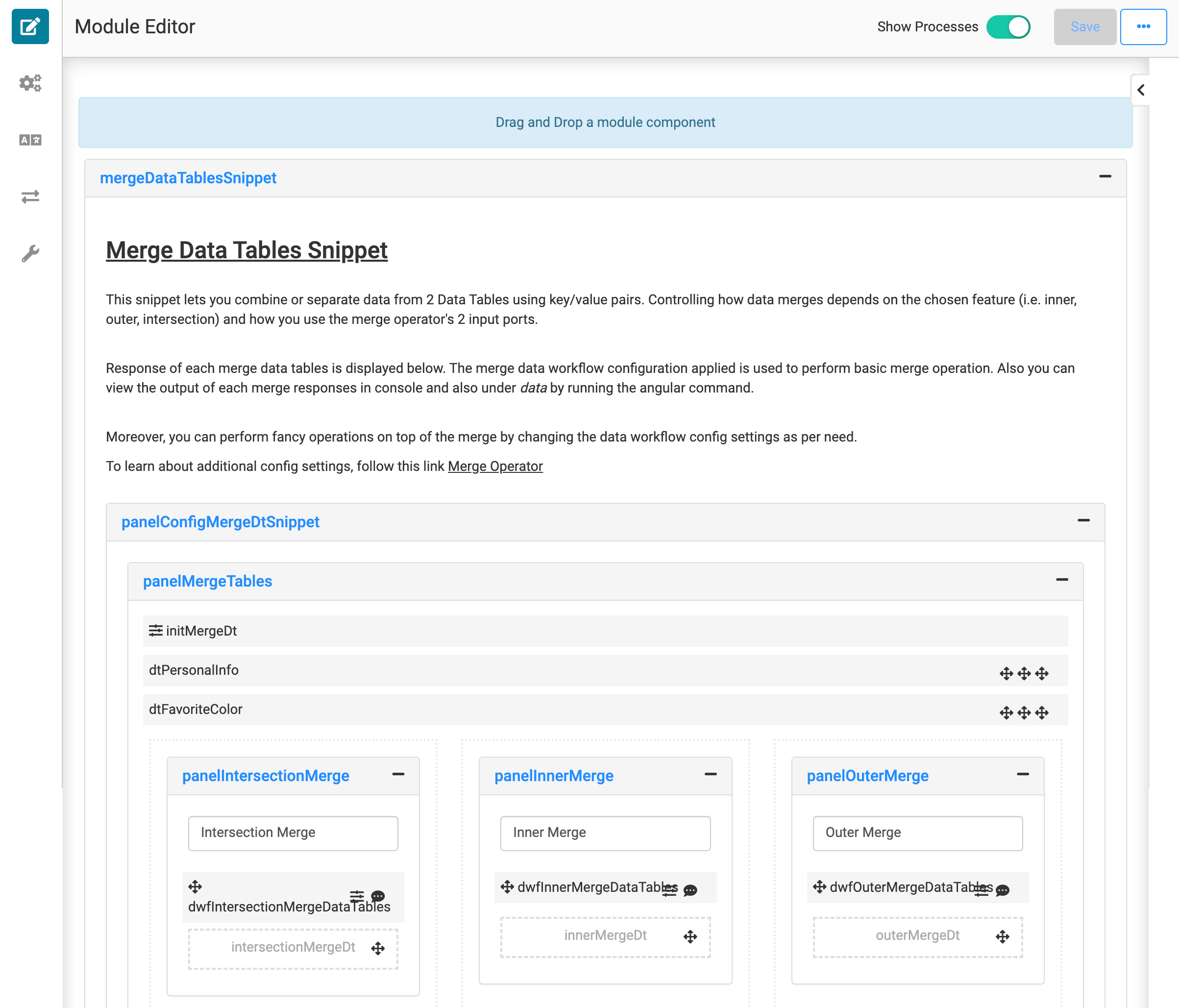Open the arrows data exchange sidebar icon
The height and width of the screenshot is (1008, 1179).
point(30,197)
